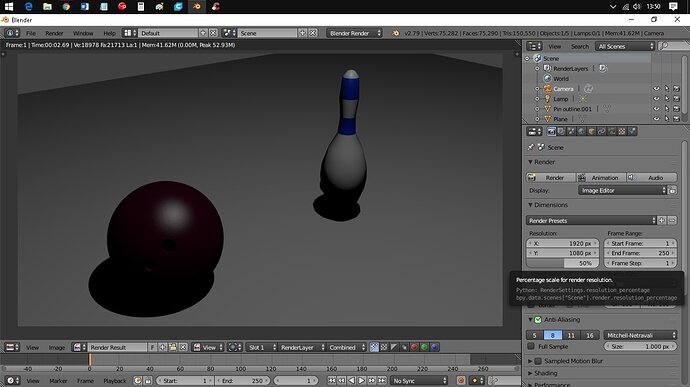690x387 pixels.
Task: Delete the current Scene
Action: click(313, 33)
